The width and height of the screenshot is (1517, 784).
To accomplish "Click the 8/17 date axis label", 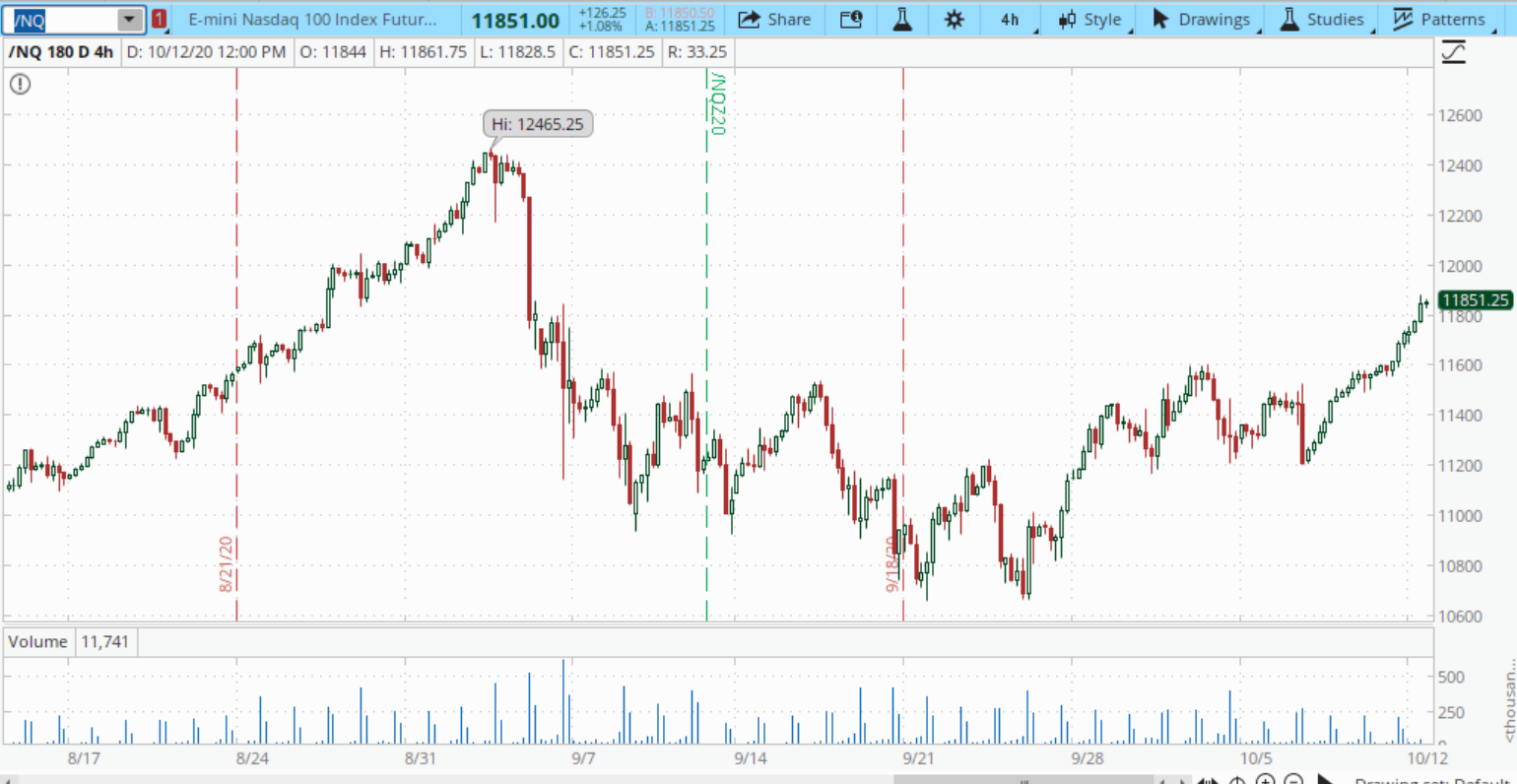I will [84, 758].
